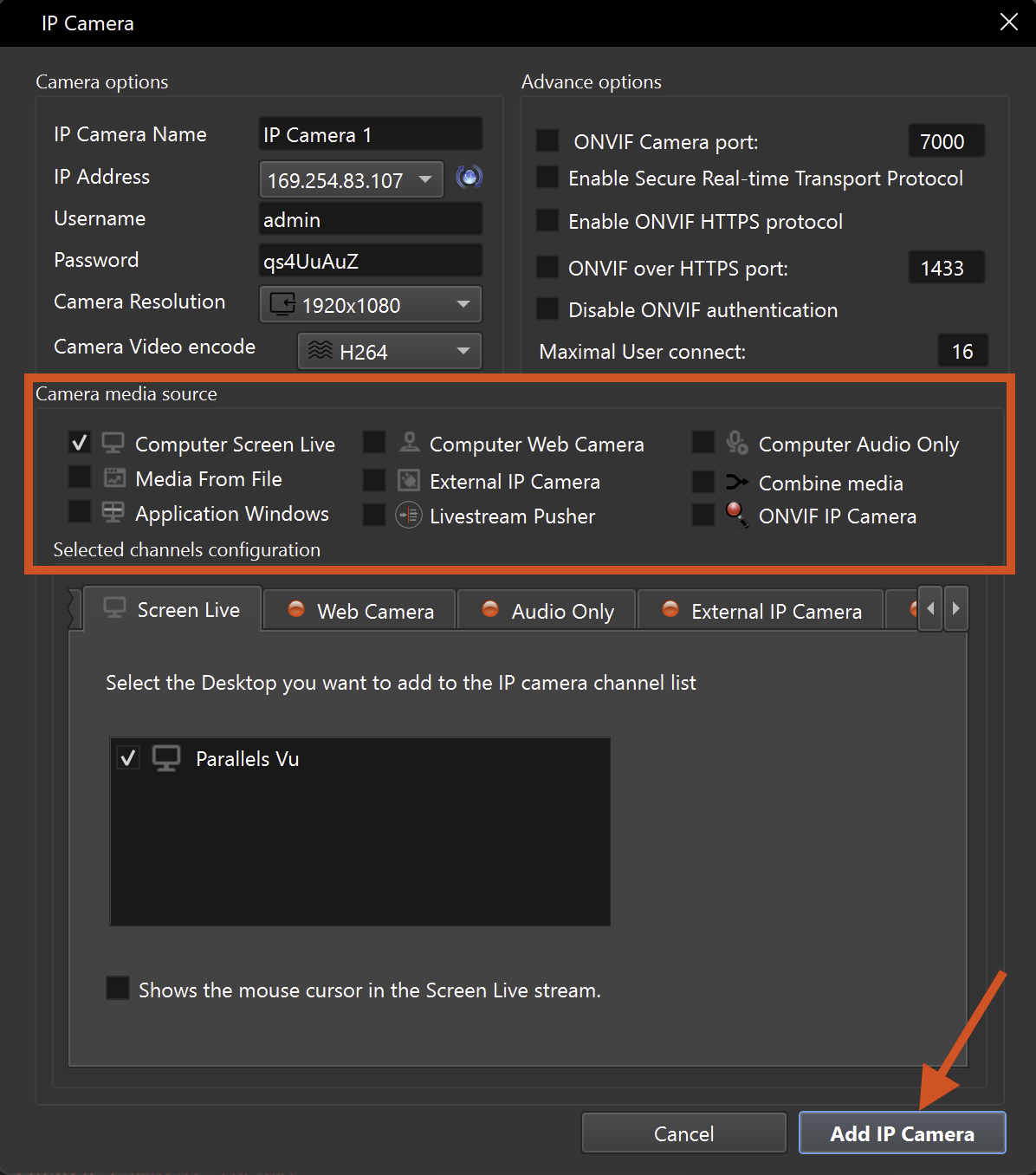Click the Application Windows icon
This screenshot has height=1175, width=1036.
113,513
